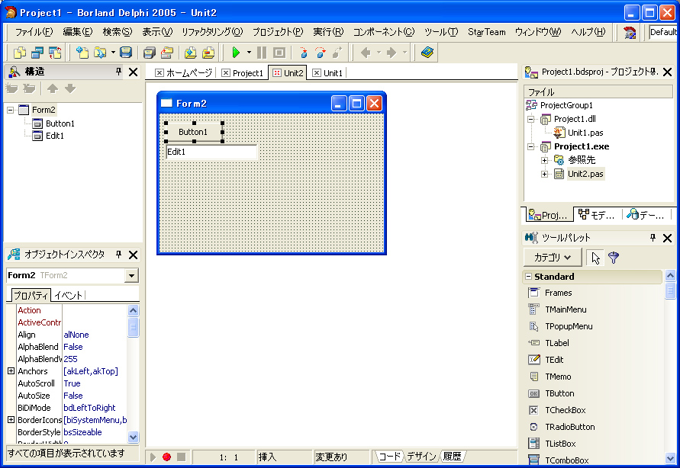Collapse the Form2 node in Structure tree

pyautogui.click(x=10, y=110)
